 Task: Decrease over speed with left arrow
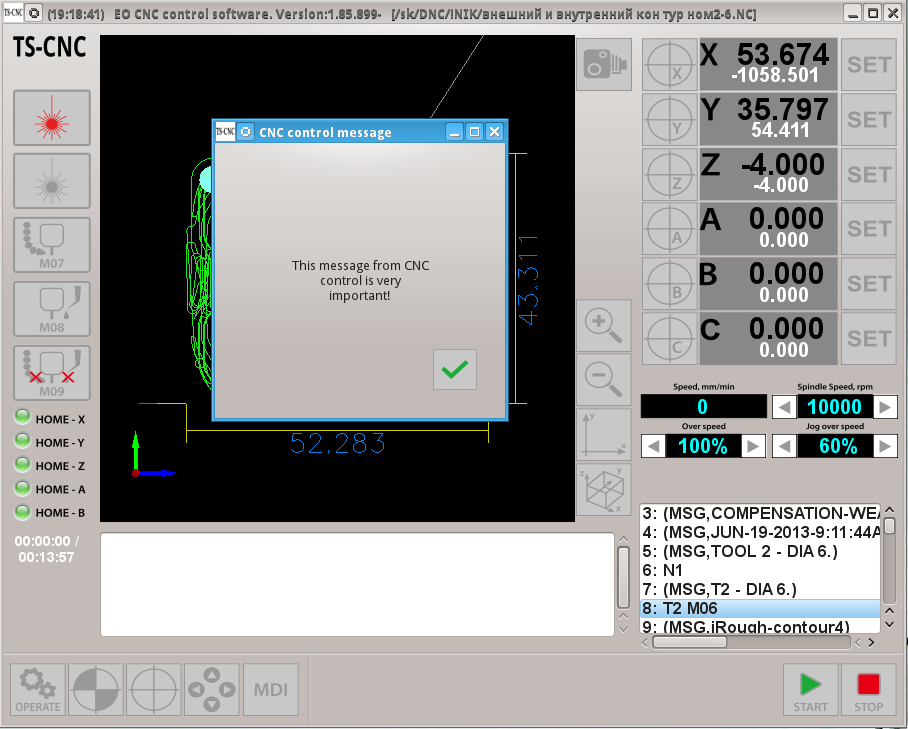(653, 446)
